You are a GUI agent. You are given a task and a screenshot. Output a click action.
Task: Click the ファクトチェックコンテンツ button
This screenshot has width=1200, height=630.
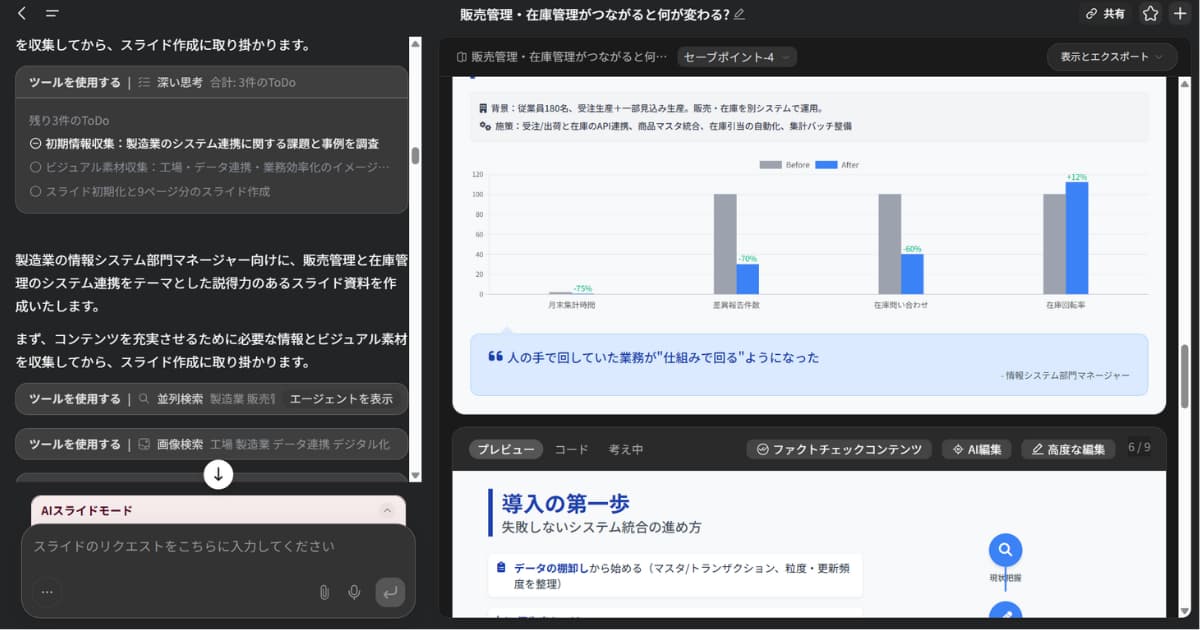coord(839,449)
